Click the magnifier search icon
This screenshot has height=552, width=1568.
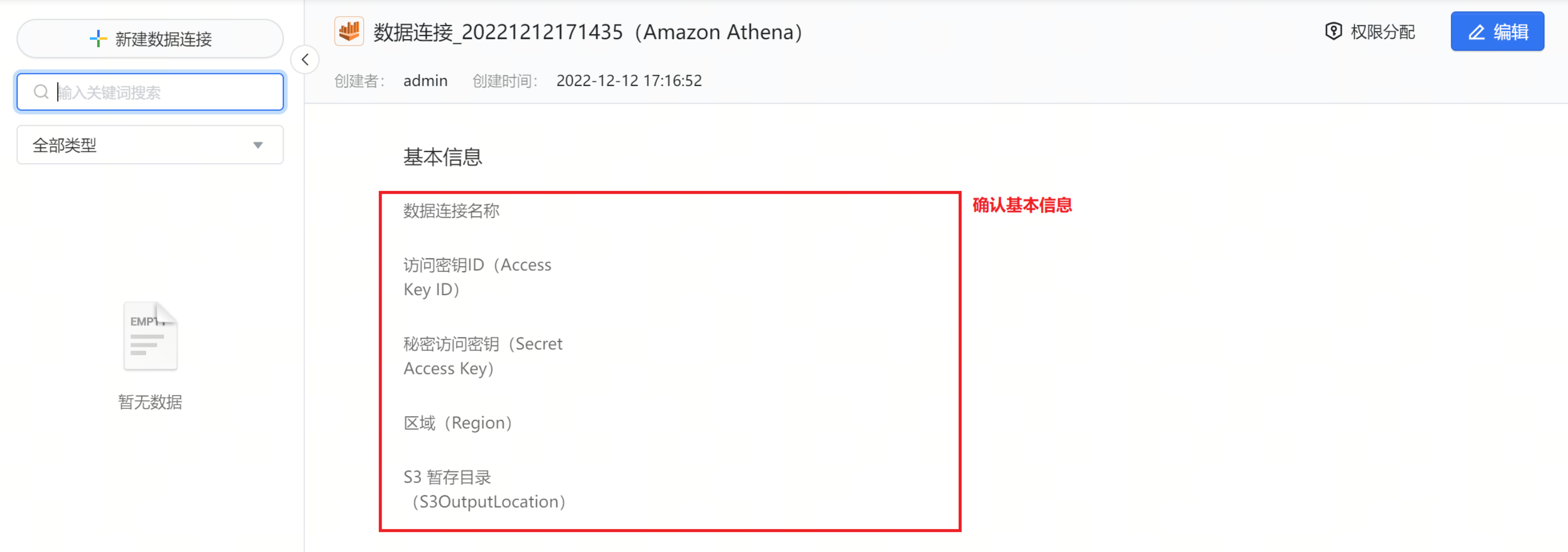(41, 92)
